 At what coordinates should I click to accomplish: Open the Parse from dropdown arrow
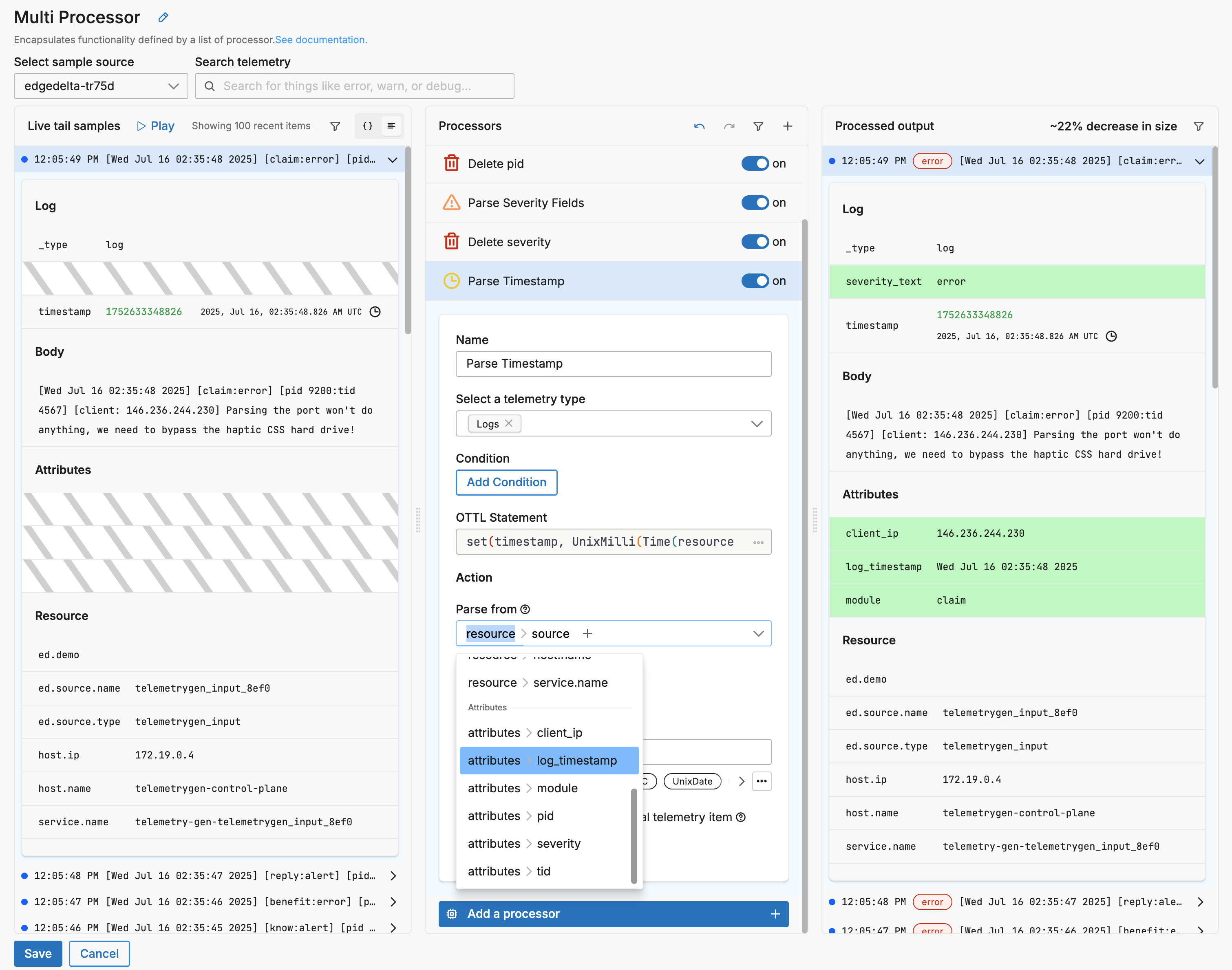coord(758,634)
